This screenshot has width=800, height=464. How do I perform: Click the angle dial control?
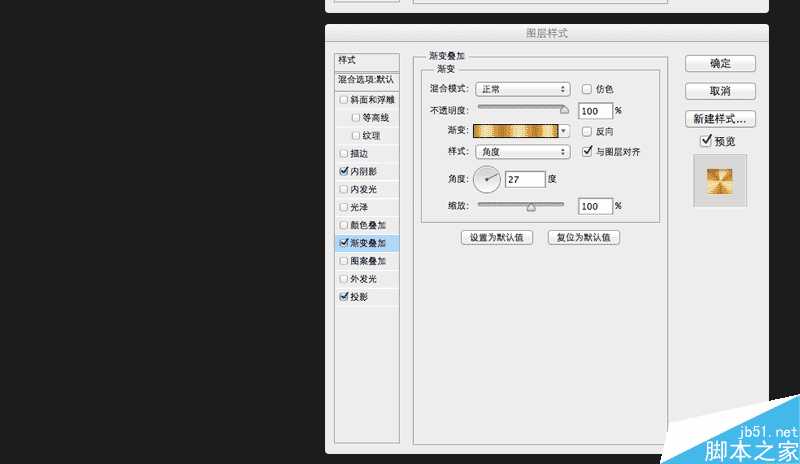[487, 180]
